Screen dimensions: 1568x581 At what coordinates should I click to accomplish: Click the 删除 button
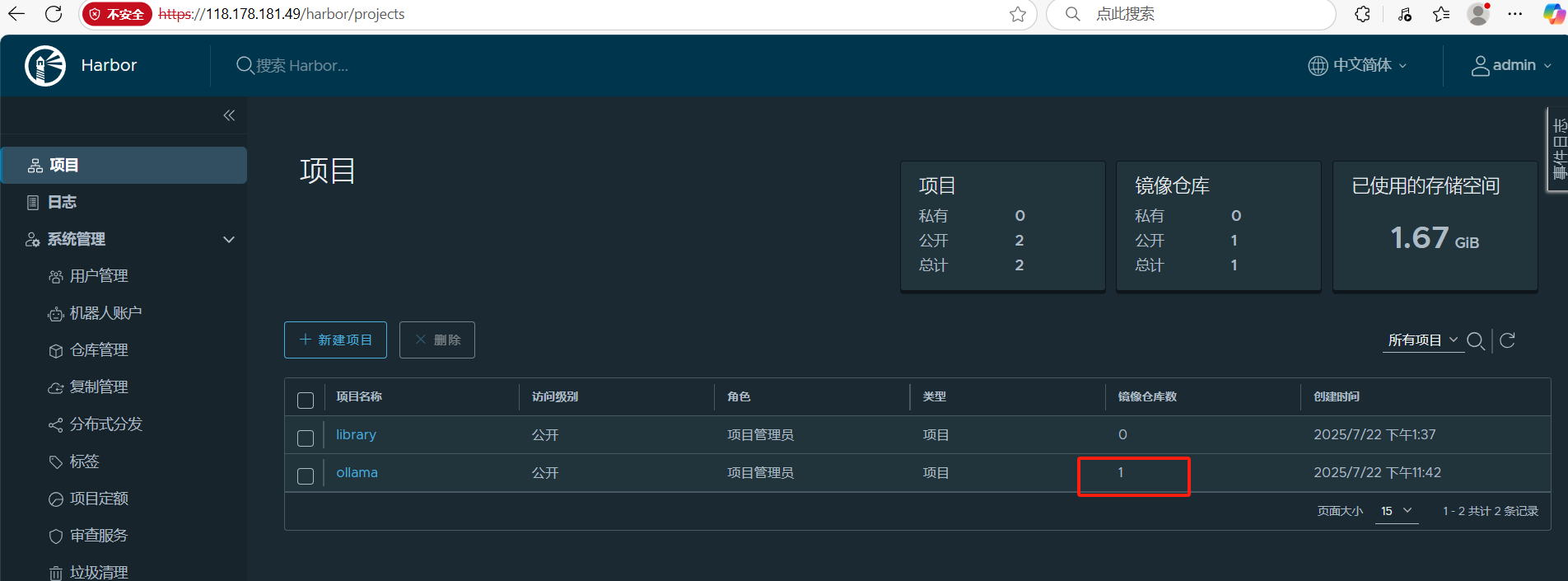[x=437, y=340]
